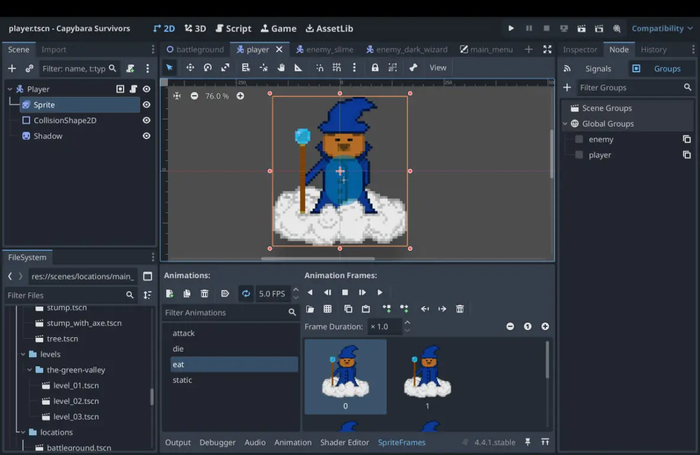
Task: Hide the Player node visibility eye
Action: pos(146,89)
